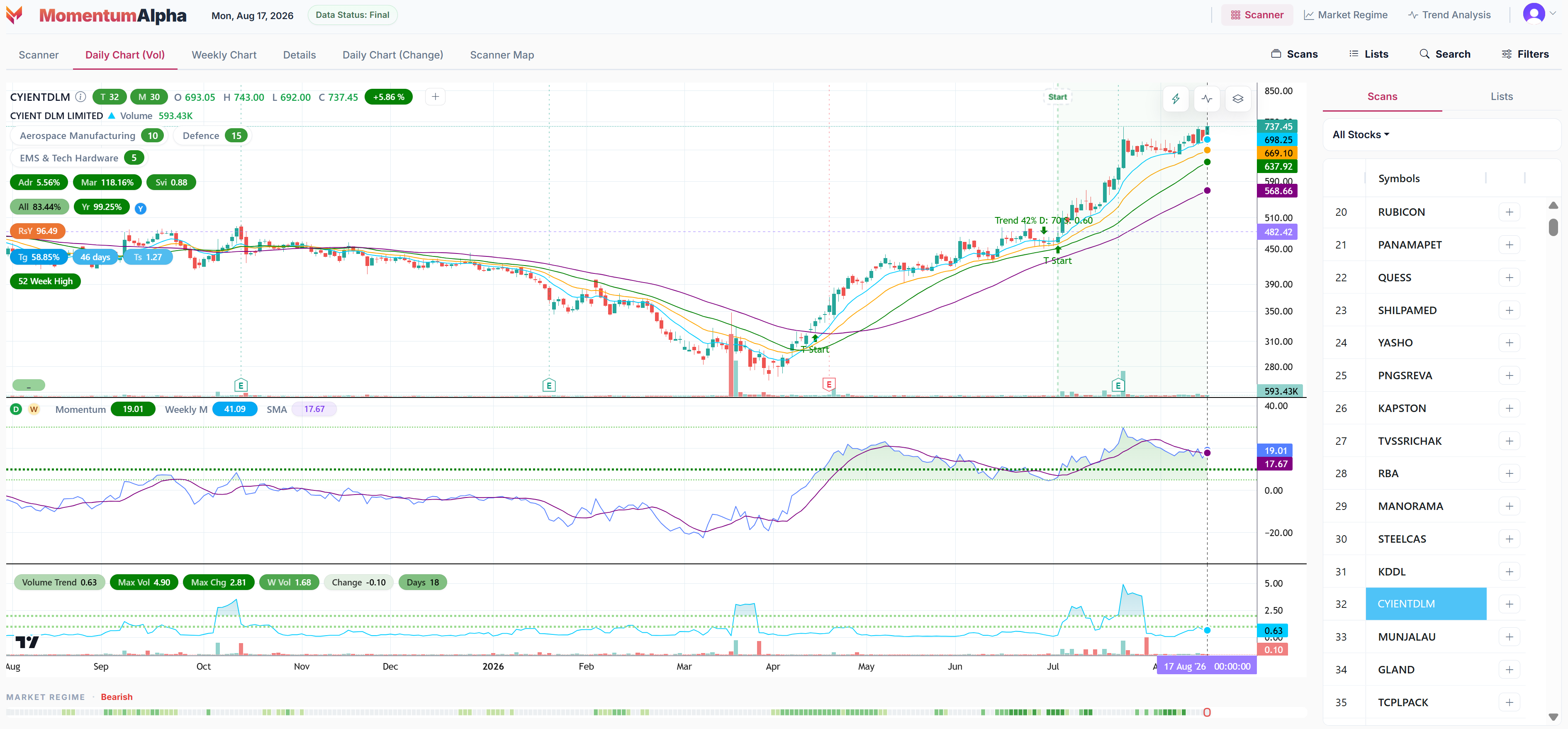
Task: Click the scroll up arrow in symbol list
Action: [1553, 205]
